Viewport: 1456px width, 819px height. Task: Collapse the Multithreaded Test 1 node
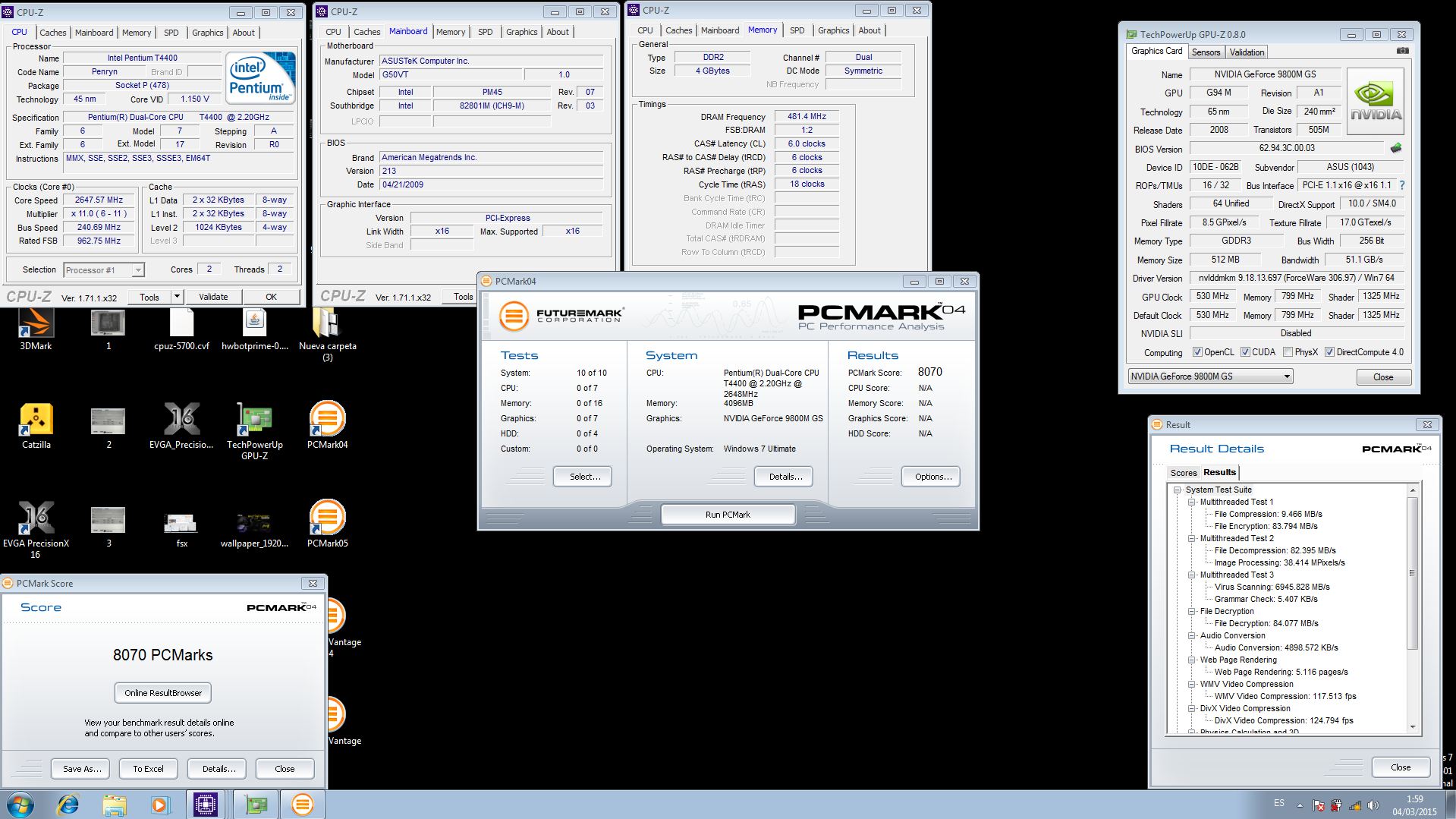coord(1192,502)
